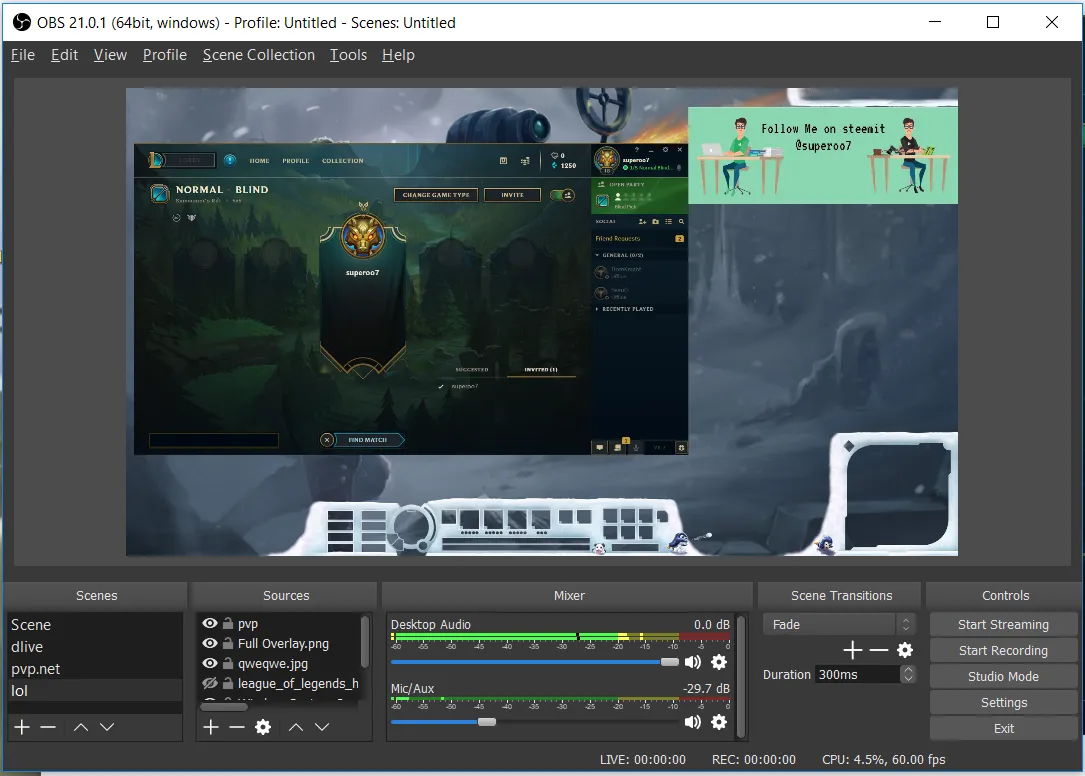Viewport: 1085px width, 776px height.
Task: Move source down in Sources list
Action: pos(322,727)
